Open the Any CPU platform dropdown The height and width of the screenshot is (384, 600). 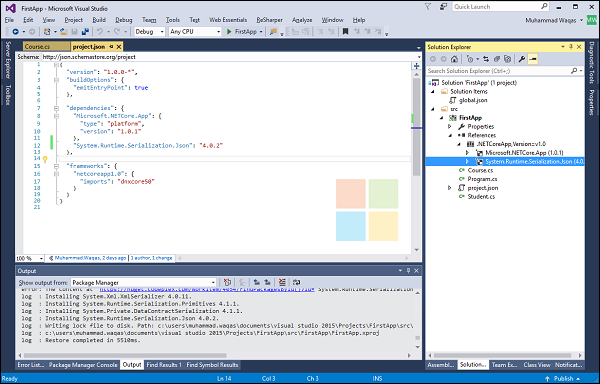click(195, 32)
